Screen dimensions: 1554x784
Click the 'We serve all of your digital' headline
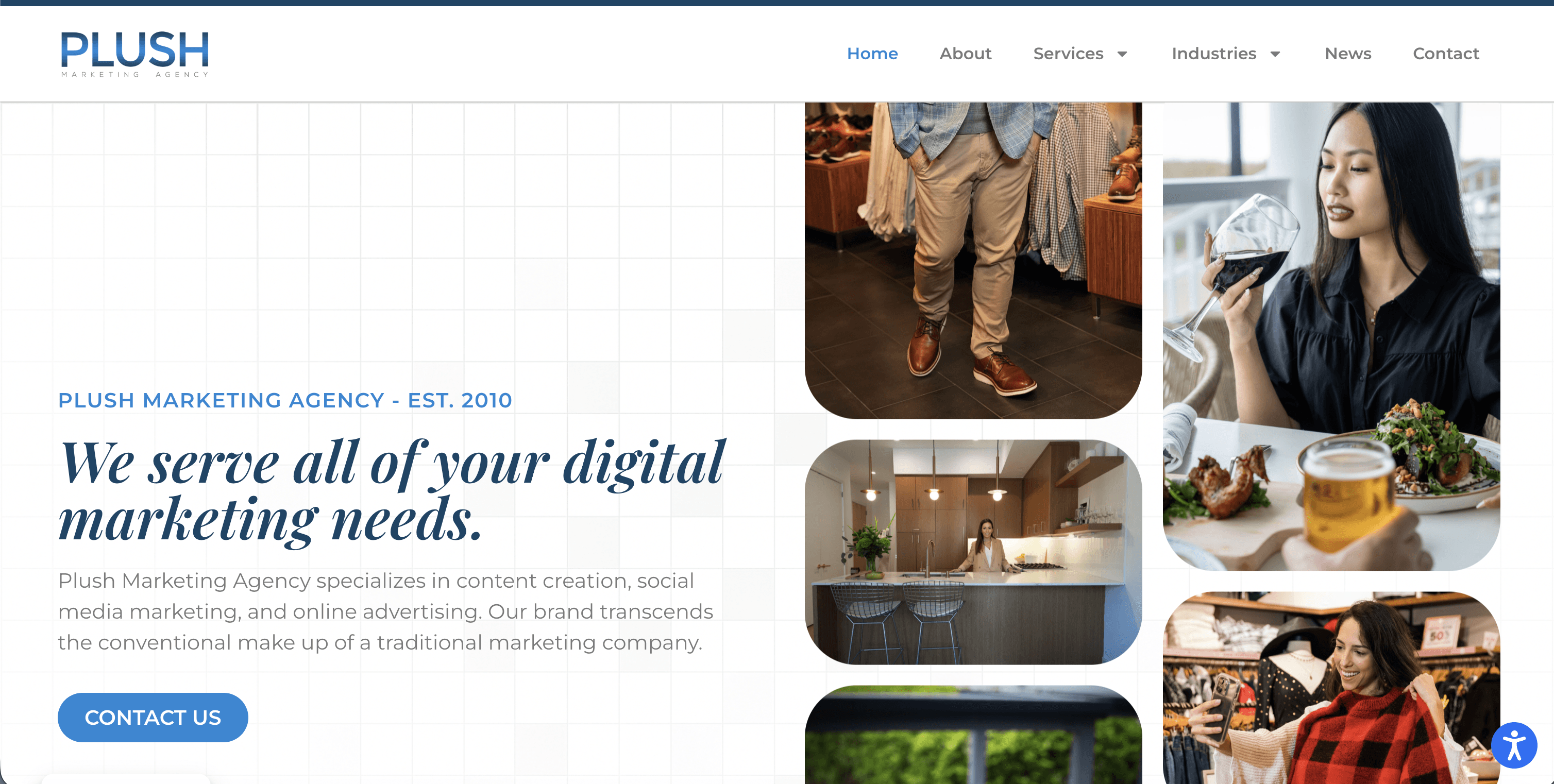(x=392, y=463)
